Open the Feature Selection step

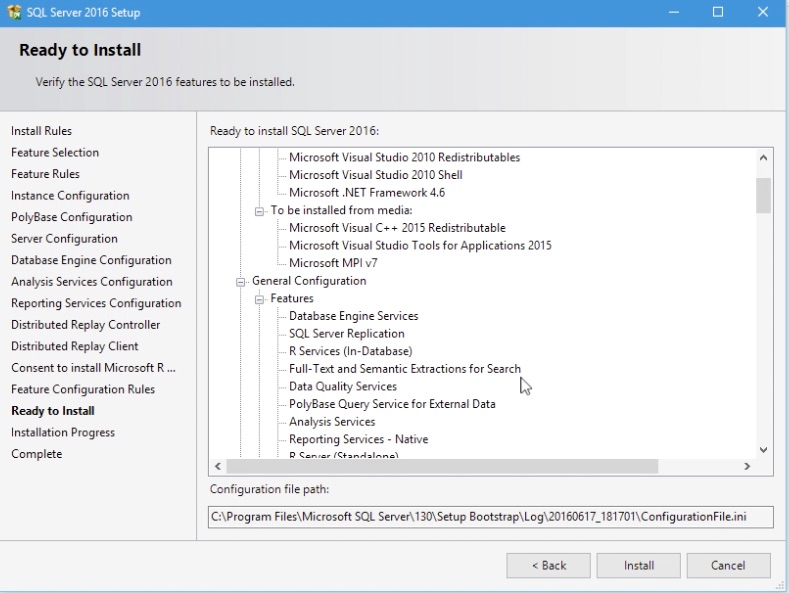pyautogui.click(x=55, y=153)
